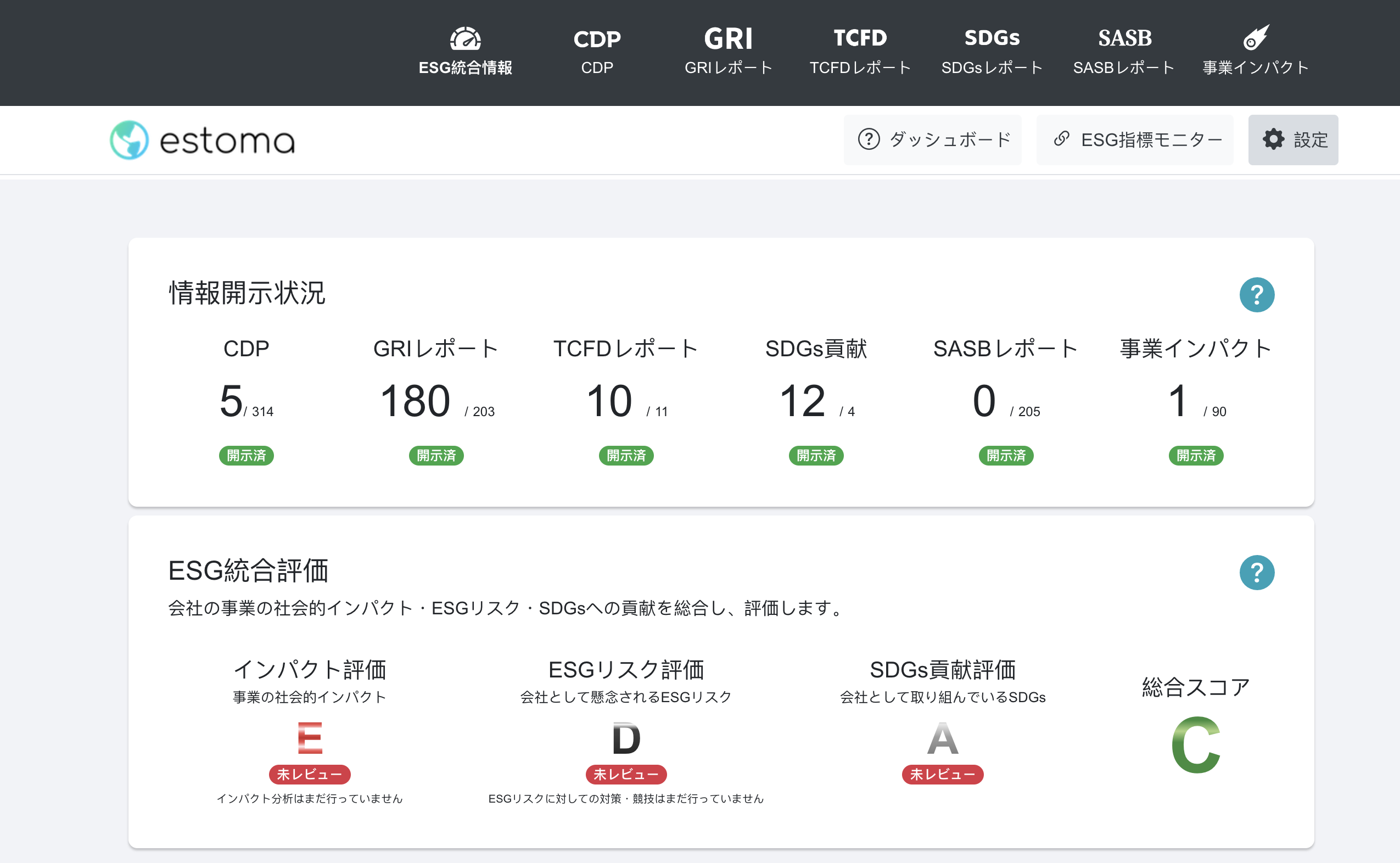
Task: Click the comet icon for 事業インパクト
Action: click(1256, 38)
